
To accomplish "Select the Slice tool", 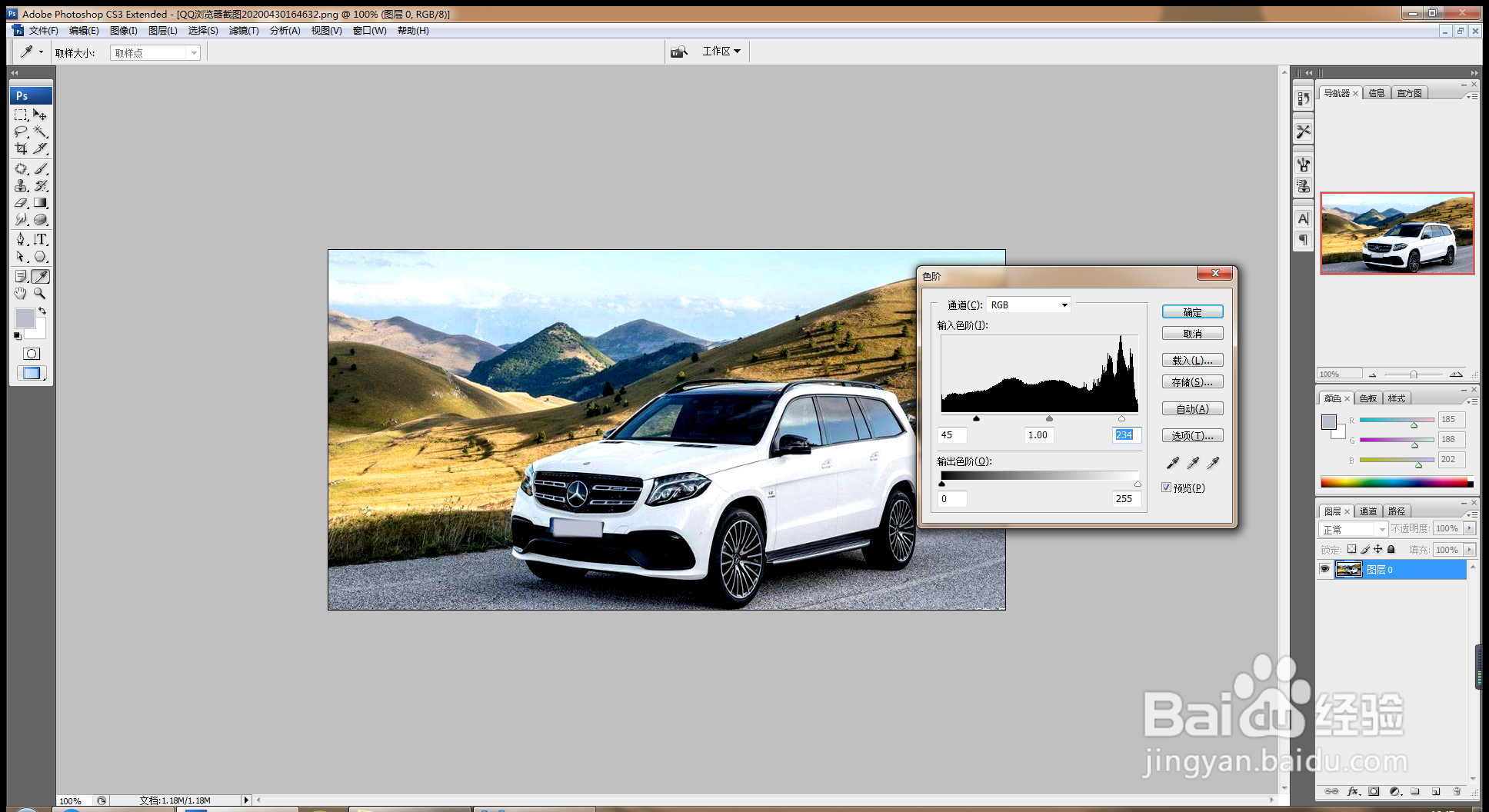I will [x=41, y=148].
